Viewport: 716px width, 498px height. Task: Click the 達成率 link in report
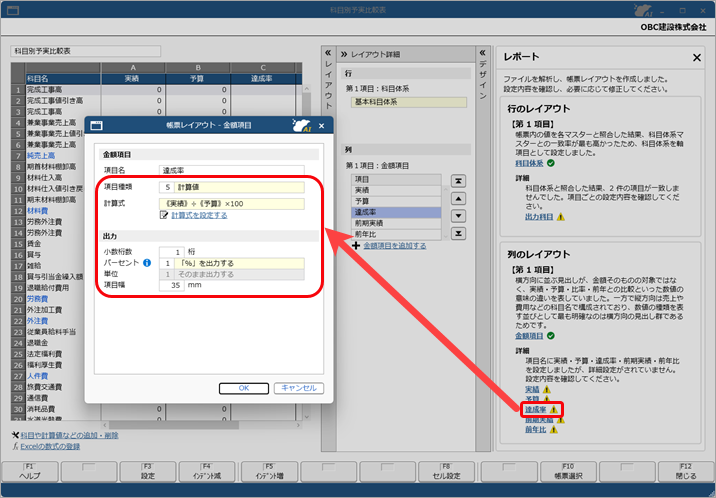536,409
